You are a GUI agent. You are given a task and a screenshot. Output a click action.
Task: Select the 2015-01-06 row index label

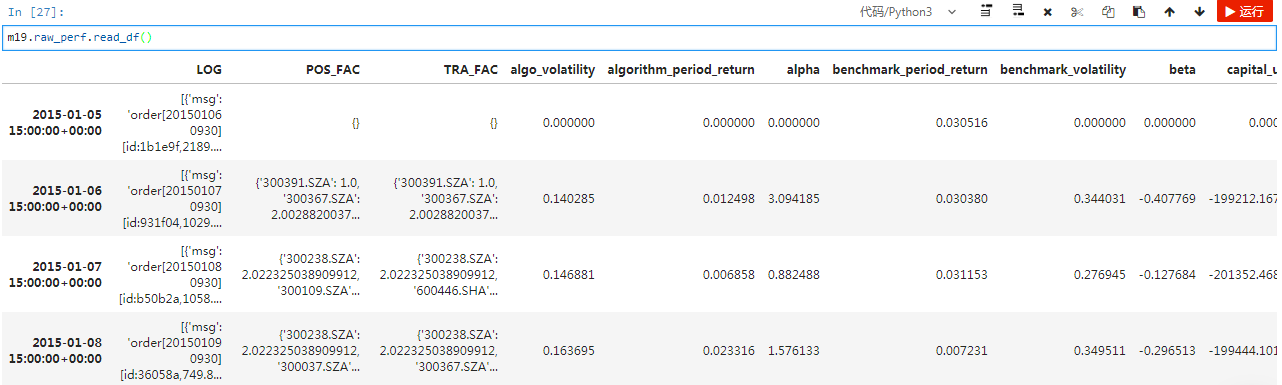pos(67,198)
